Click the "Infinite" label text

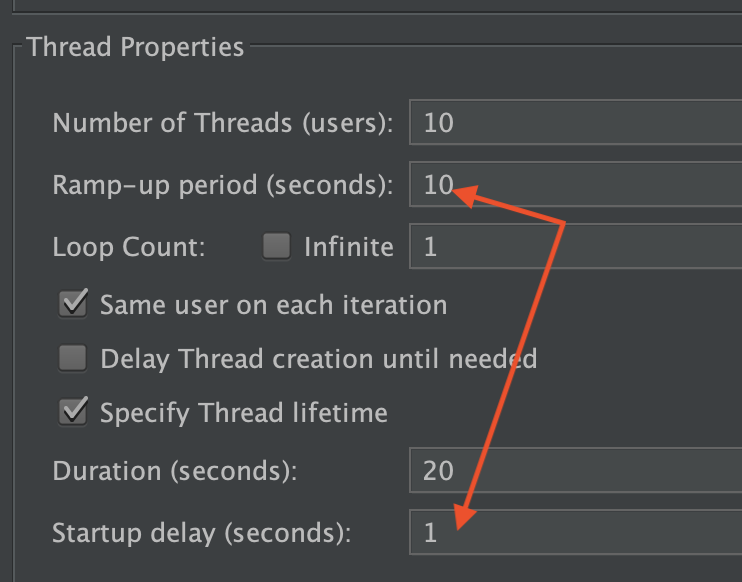(348, 246)
